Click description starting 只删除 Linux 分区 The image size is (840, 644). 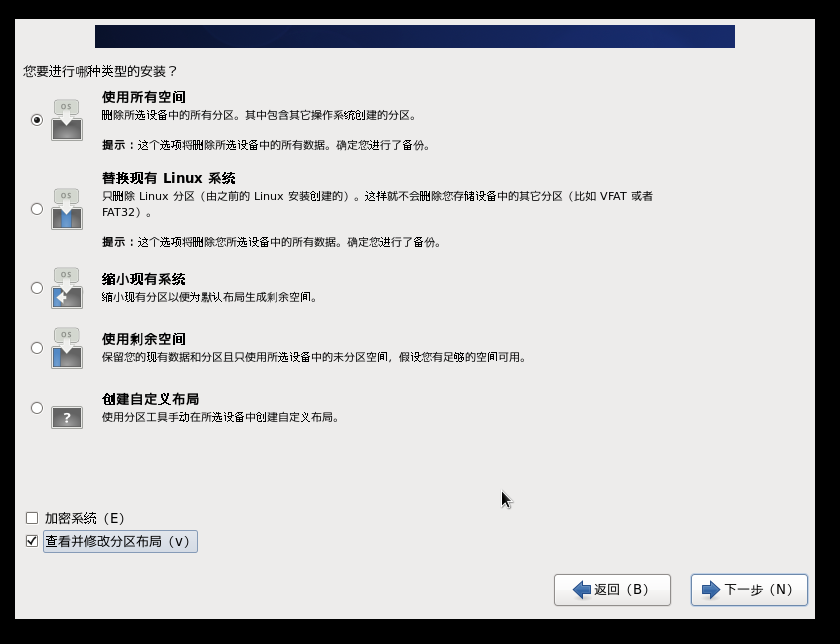[x=377, y=204]
